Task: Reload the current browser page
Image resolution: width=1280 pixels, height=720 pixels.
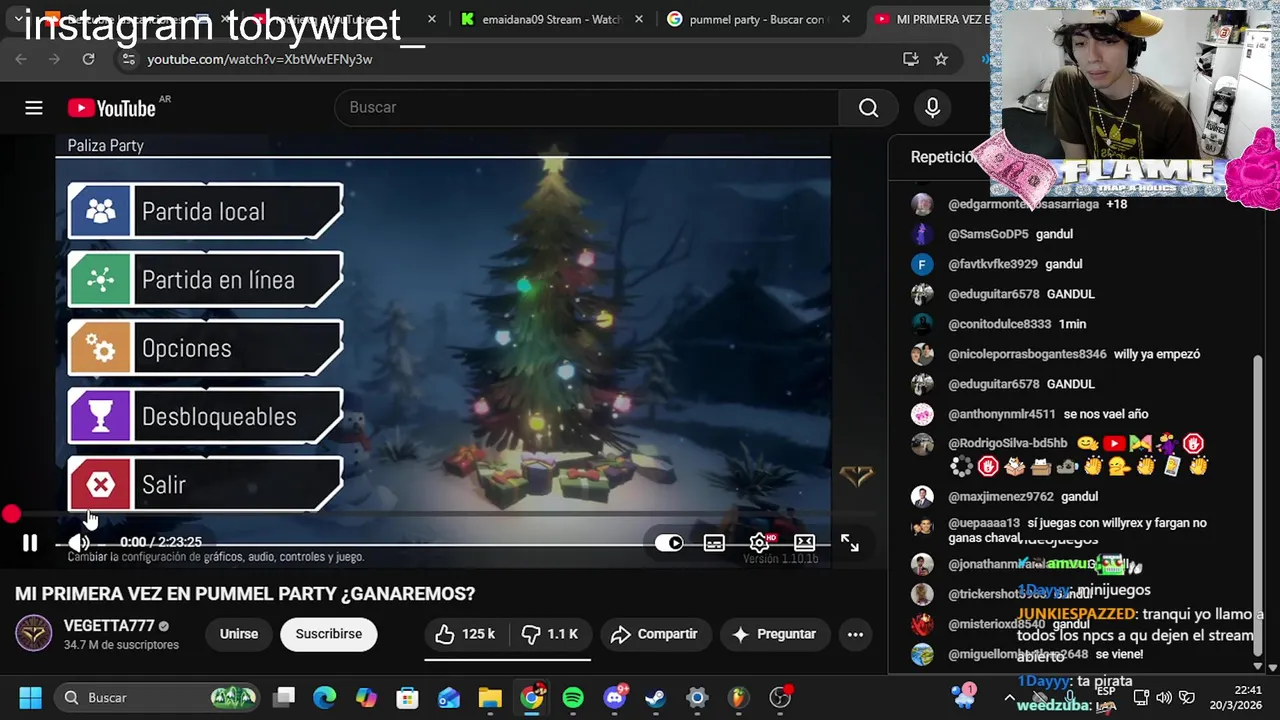Action: pyautogui.click(x=88, y=59)
